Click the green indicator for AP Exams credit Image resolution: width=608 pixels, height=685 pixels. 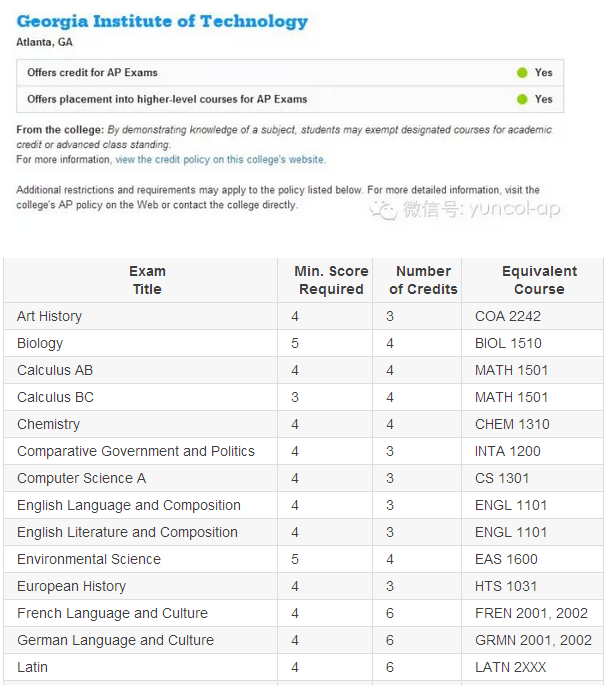pyautogui.click(x=522, y=73)
